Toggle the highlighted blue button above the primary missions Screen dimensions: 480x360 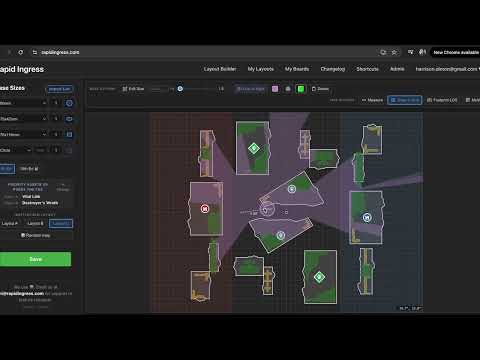tap(7, 169)
